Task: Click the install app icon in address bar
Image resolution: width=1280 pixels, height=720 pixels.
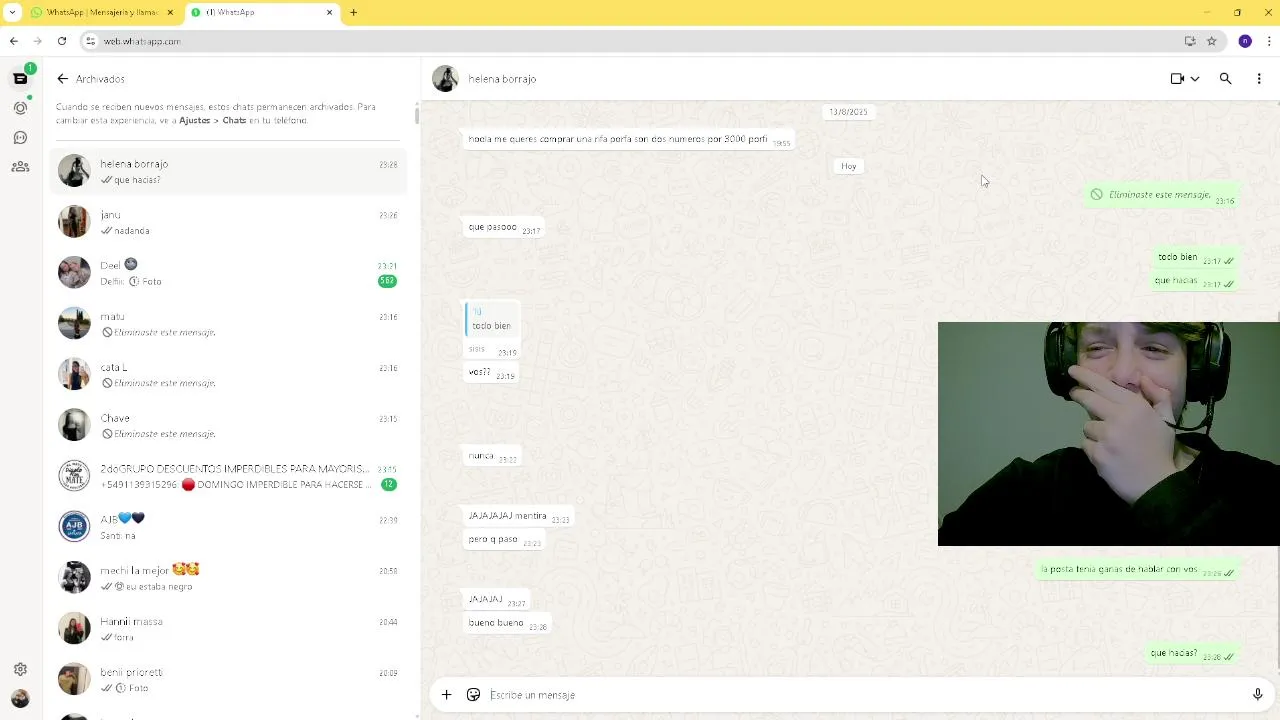Action: click(1190, 41)
